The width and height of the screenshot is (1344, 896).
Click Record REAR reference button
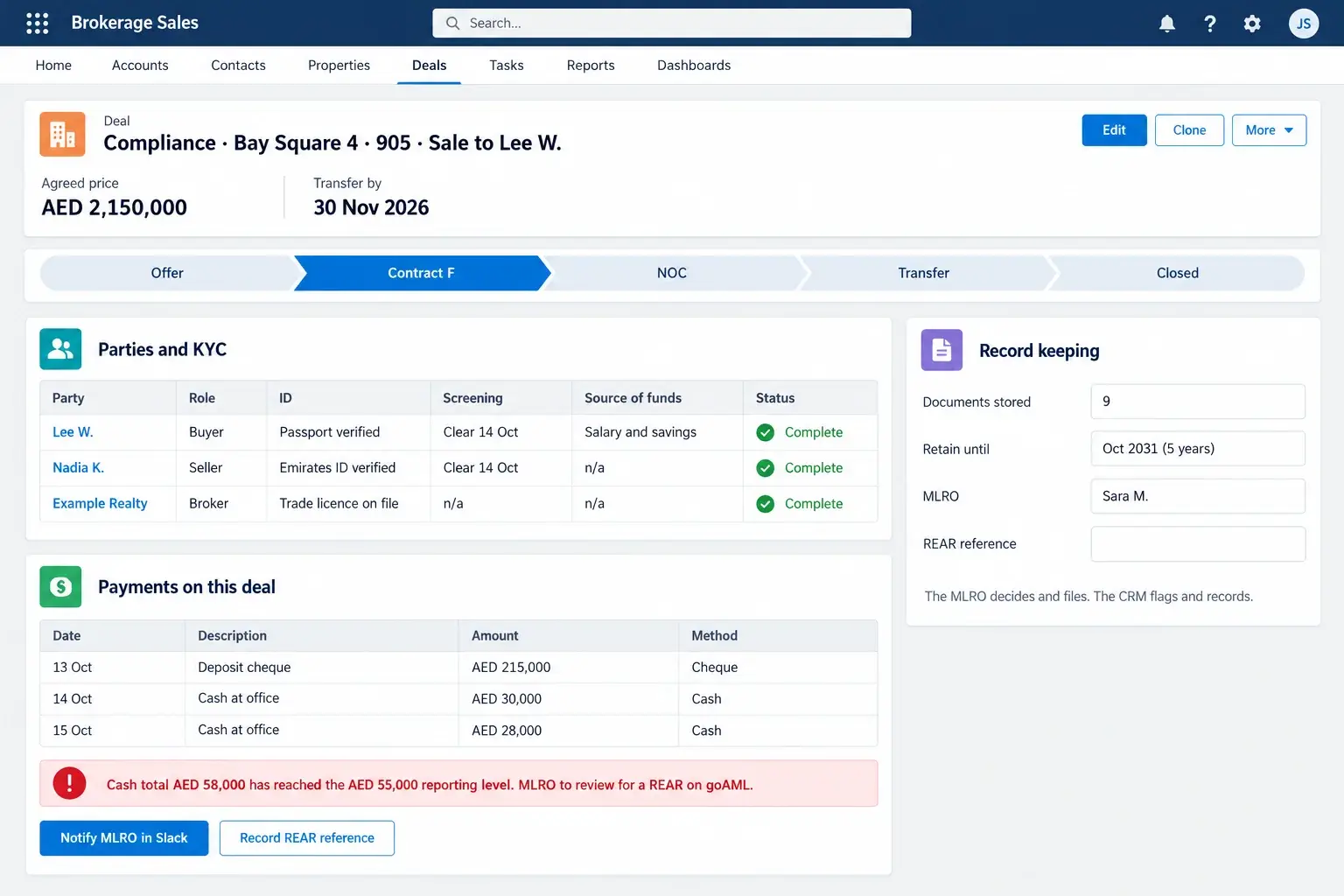pyautogui.click(x=307, y=838)
